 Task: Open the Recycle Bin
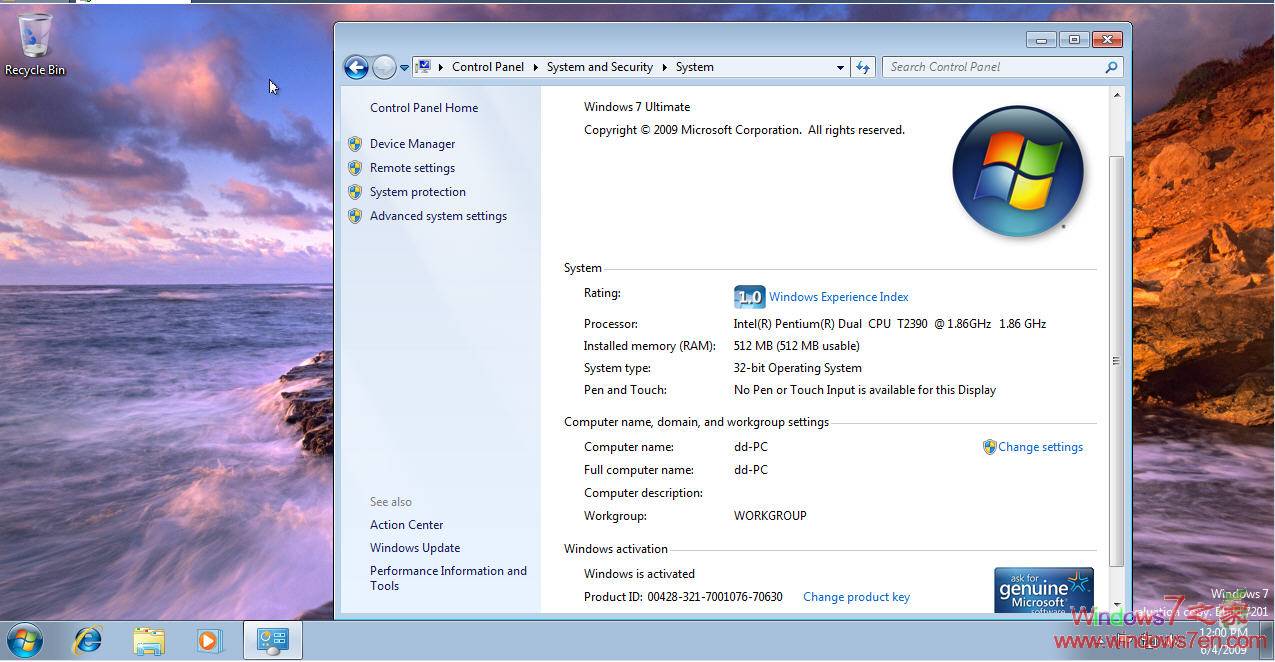point(34,32)
